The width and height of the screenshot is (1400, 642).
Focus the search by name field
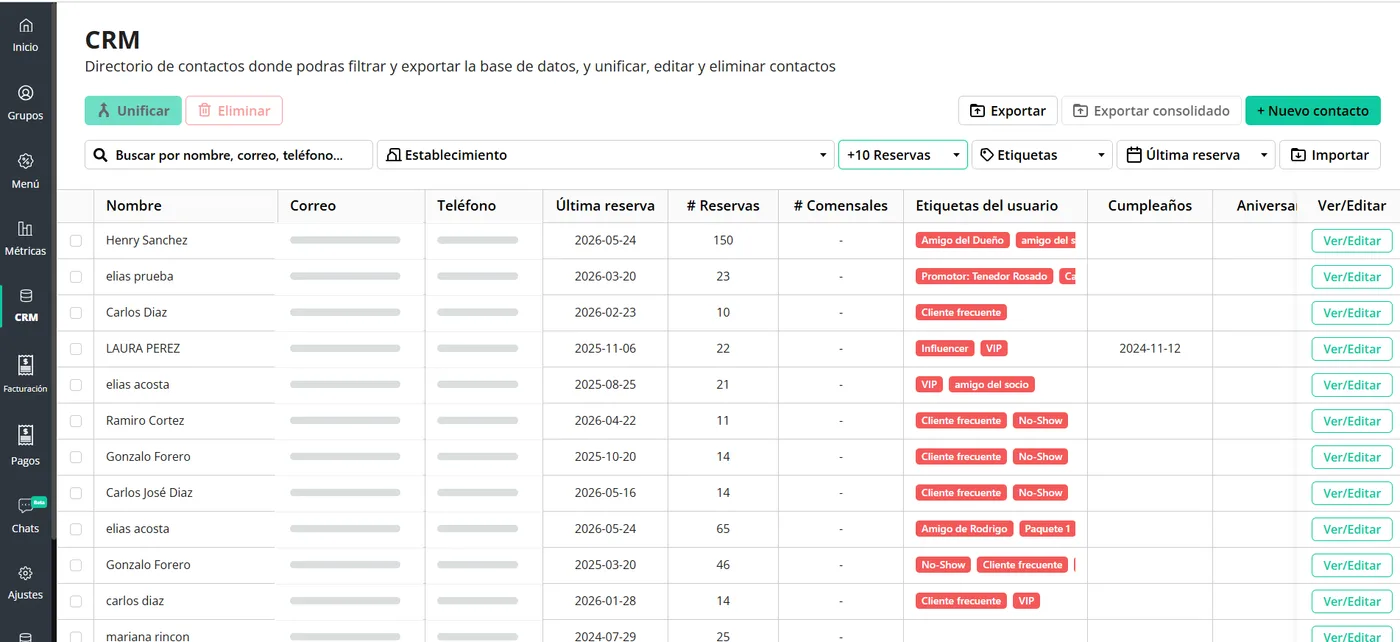(229, 155)
